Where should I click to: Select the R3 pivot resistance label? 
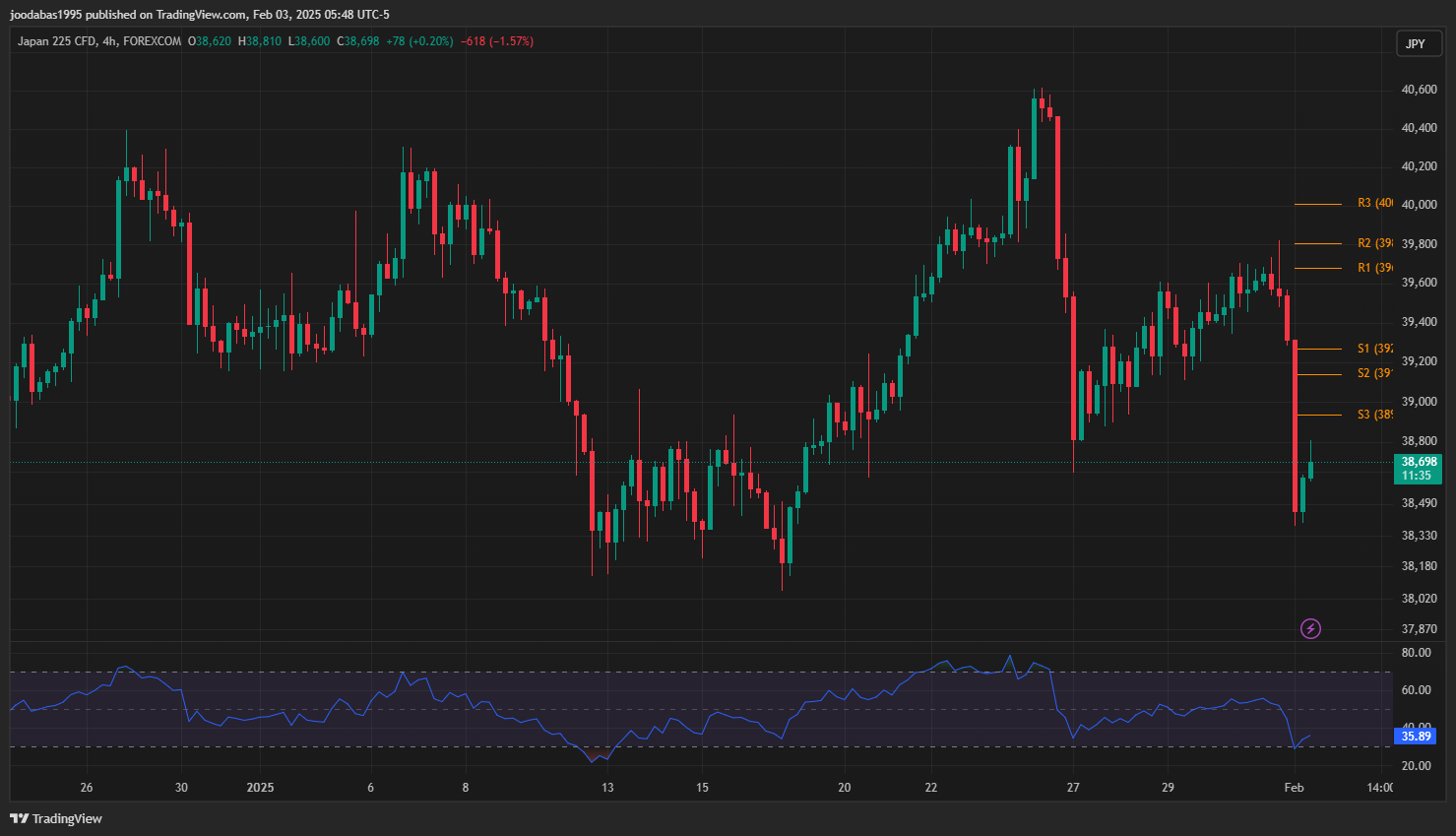[x=1374, y=203]
